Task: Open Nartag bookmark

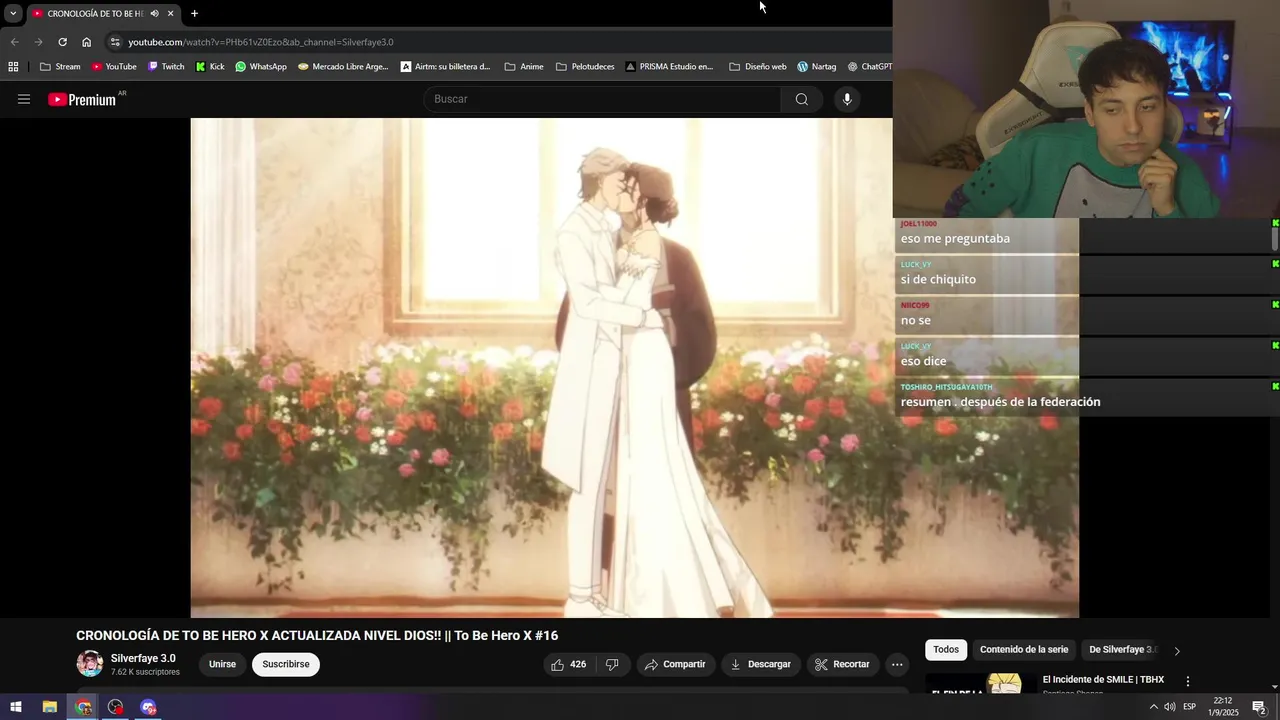Action: point(816,67)
